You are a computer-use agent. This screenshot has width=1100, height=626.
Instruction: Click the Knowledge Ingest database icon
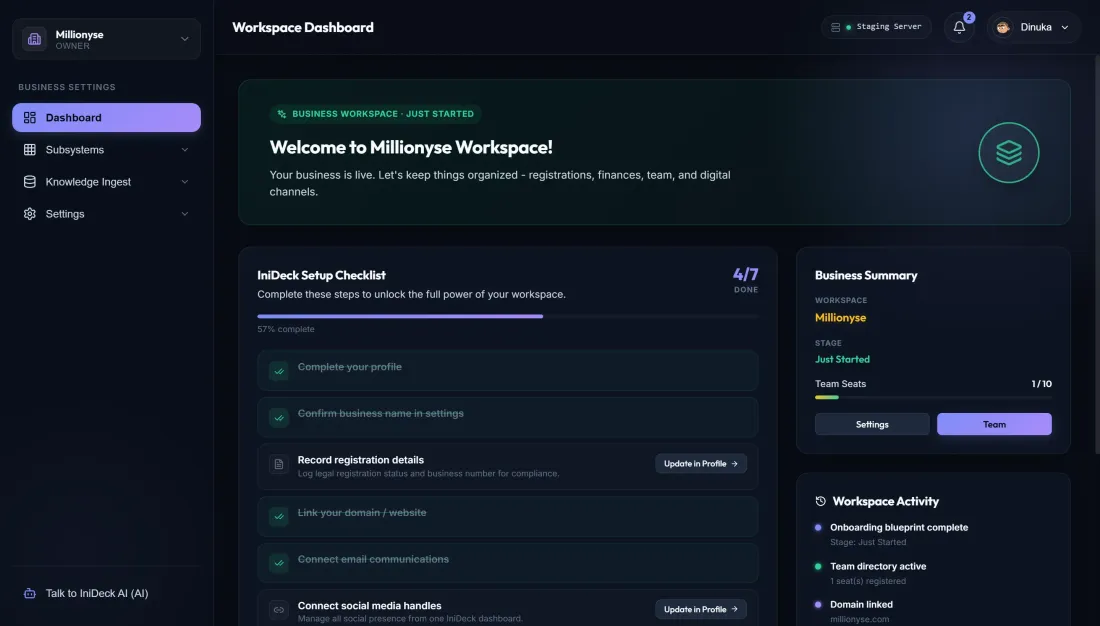click(x=29, y=182)
